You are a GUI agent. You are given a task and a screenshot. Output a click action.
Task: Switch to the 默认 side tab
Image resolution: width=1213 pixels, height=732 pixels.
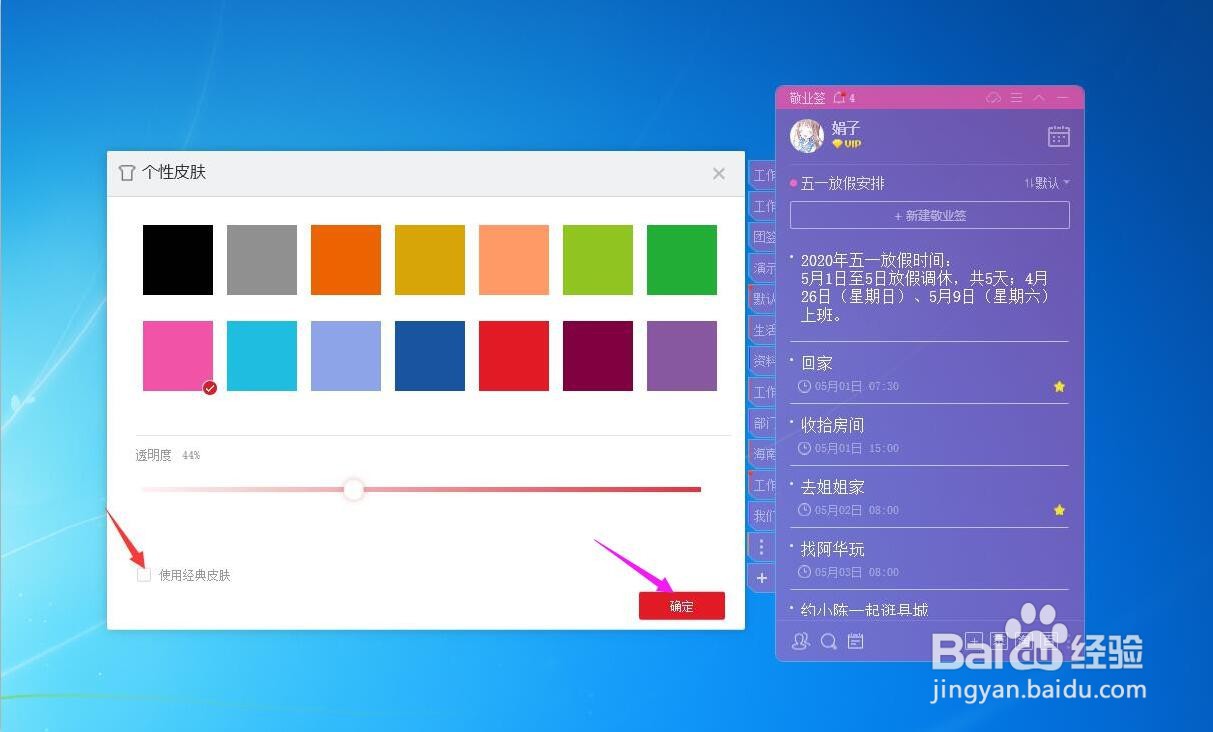tap(762, 299)
